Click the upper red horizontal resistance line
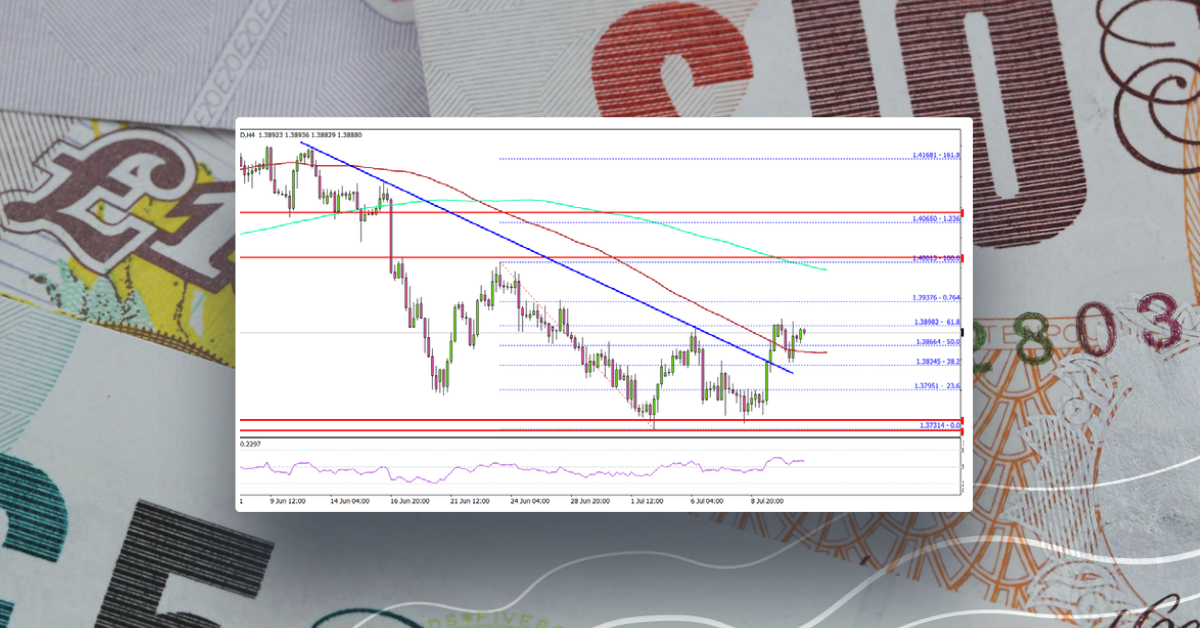The width and height of the screenshot is (1200, 628). (x=600, y=213)
